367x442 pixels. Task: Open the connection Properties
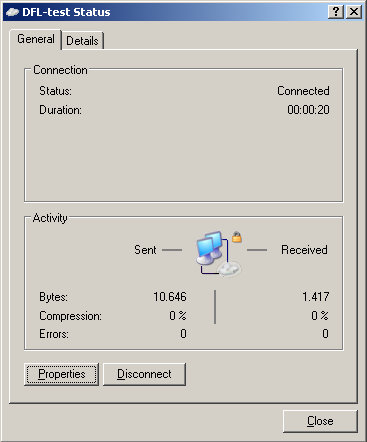pos(61,374)
